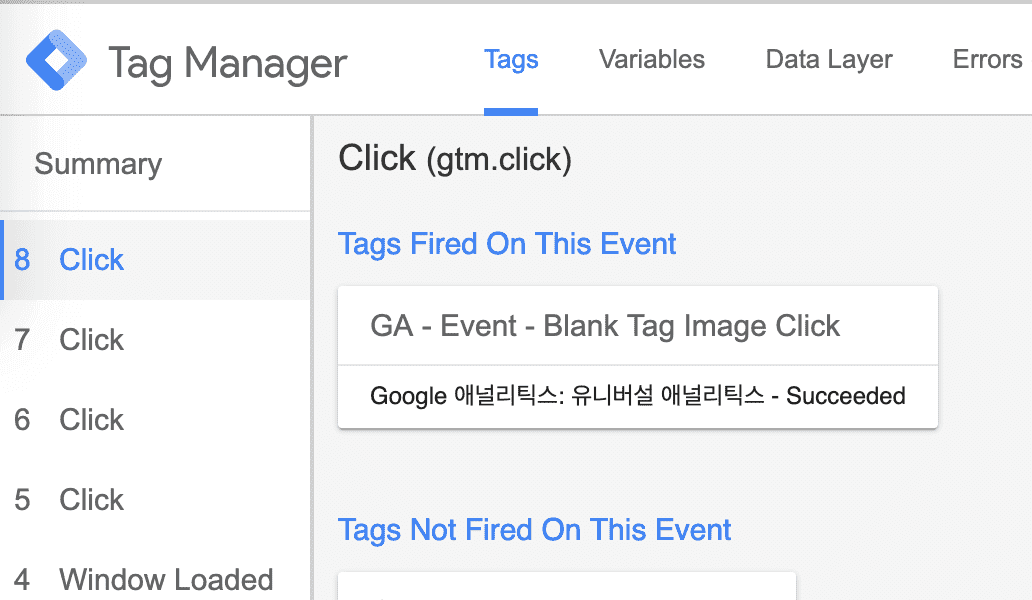Choose event 7 Click in sidebar

(91, 340)
